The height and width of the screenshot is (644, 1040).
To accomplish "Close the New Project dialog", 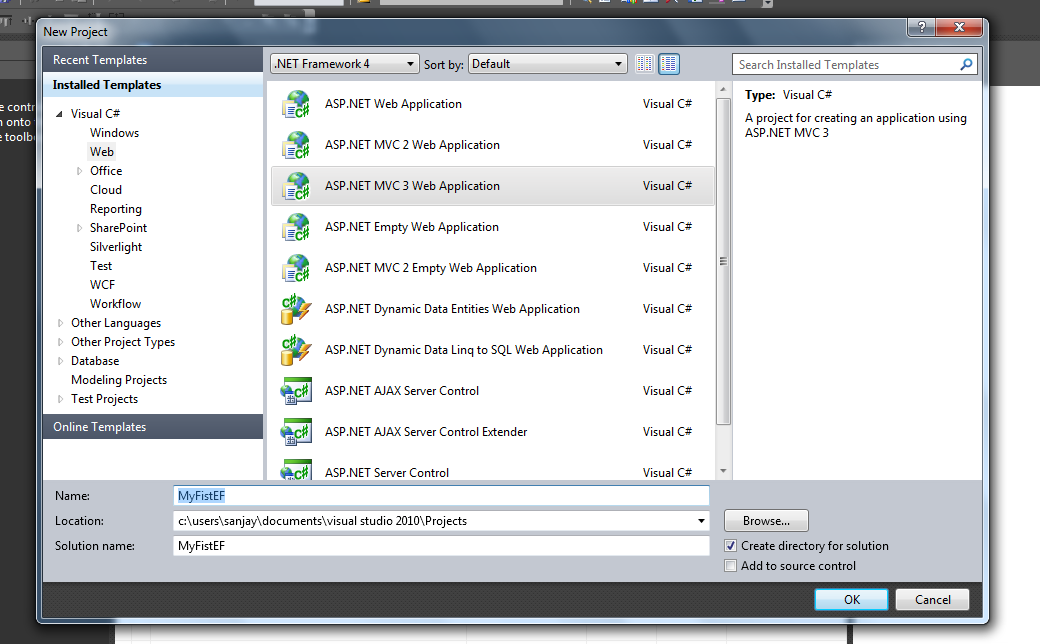I will click(x=959, y=27).
